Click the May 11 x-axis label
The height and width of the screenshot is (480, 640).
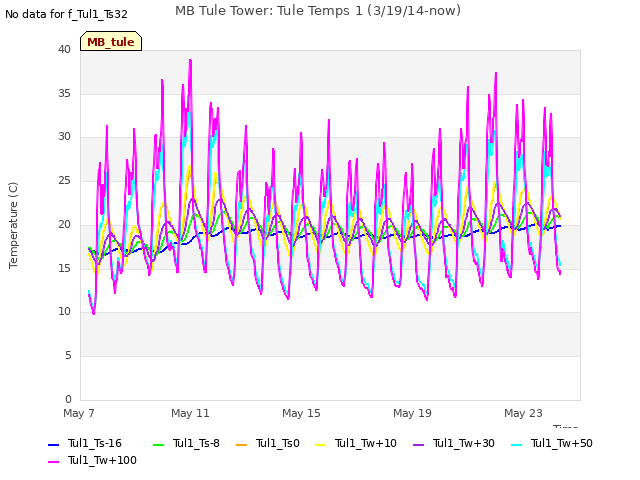click(x=190, y=413)
